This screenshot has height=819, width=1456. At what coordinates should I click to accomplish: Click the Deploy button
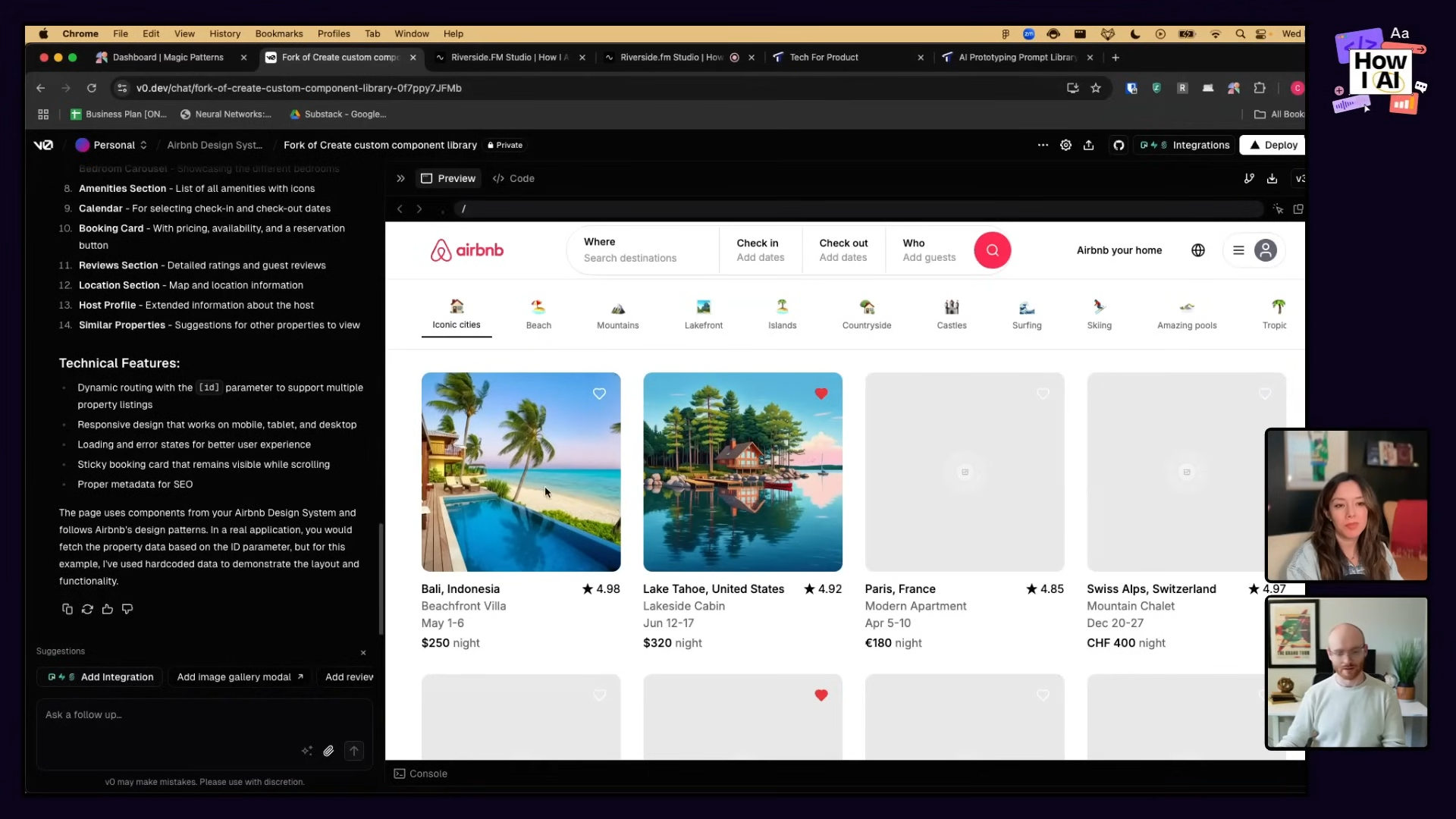click(1273, 145)
